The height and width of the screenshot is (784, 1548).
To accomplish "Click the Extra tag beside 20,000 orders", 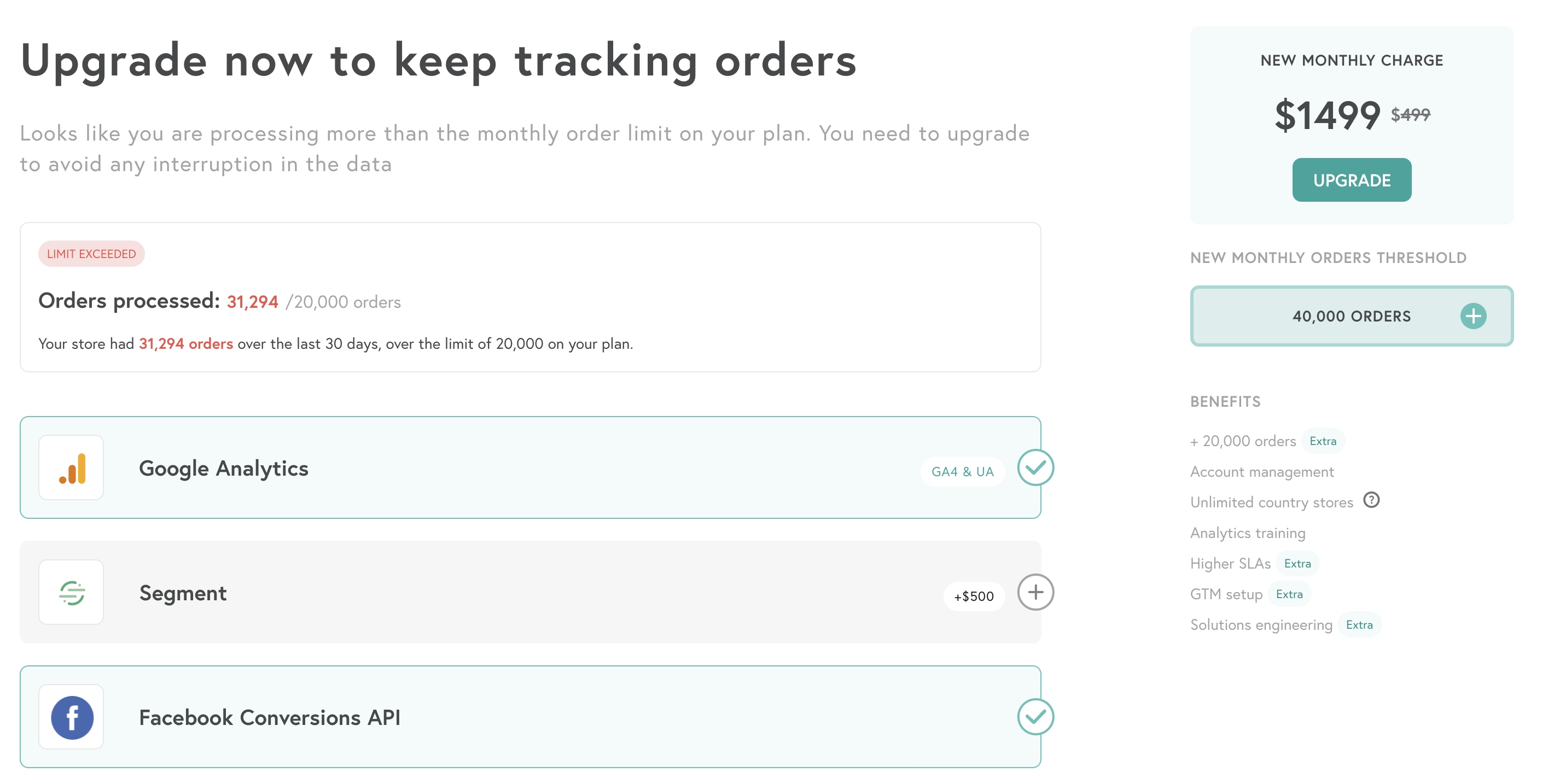I will (1323, 442).
